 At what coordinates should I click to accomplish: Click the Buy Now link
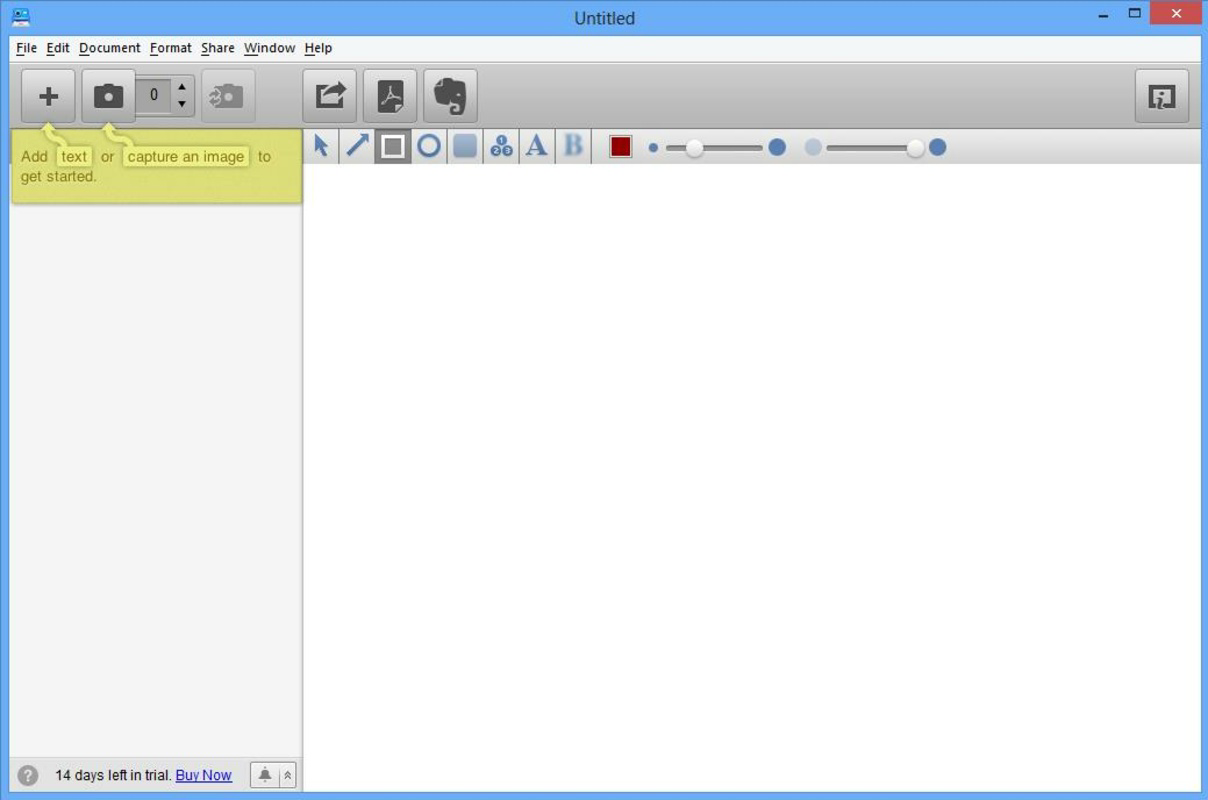(203, 775)
